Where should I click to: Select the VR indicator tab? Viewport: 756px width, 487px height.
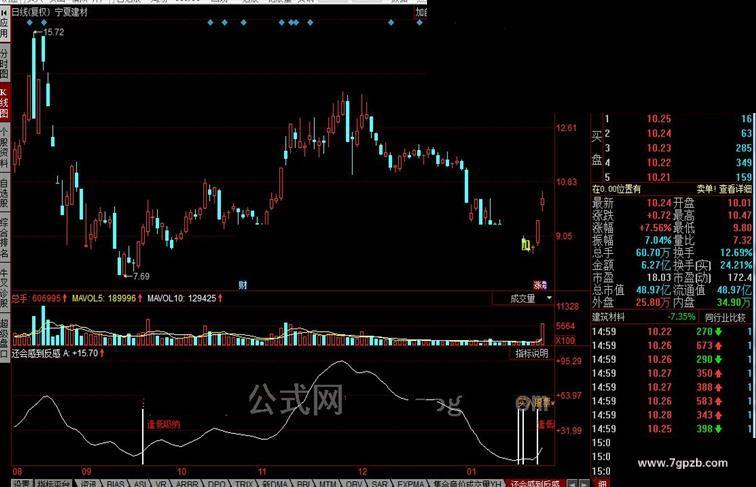point(161,483)
